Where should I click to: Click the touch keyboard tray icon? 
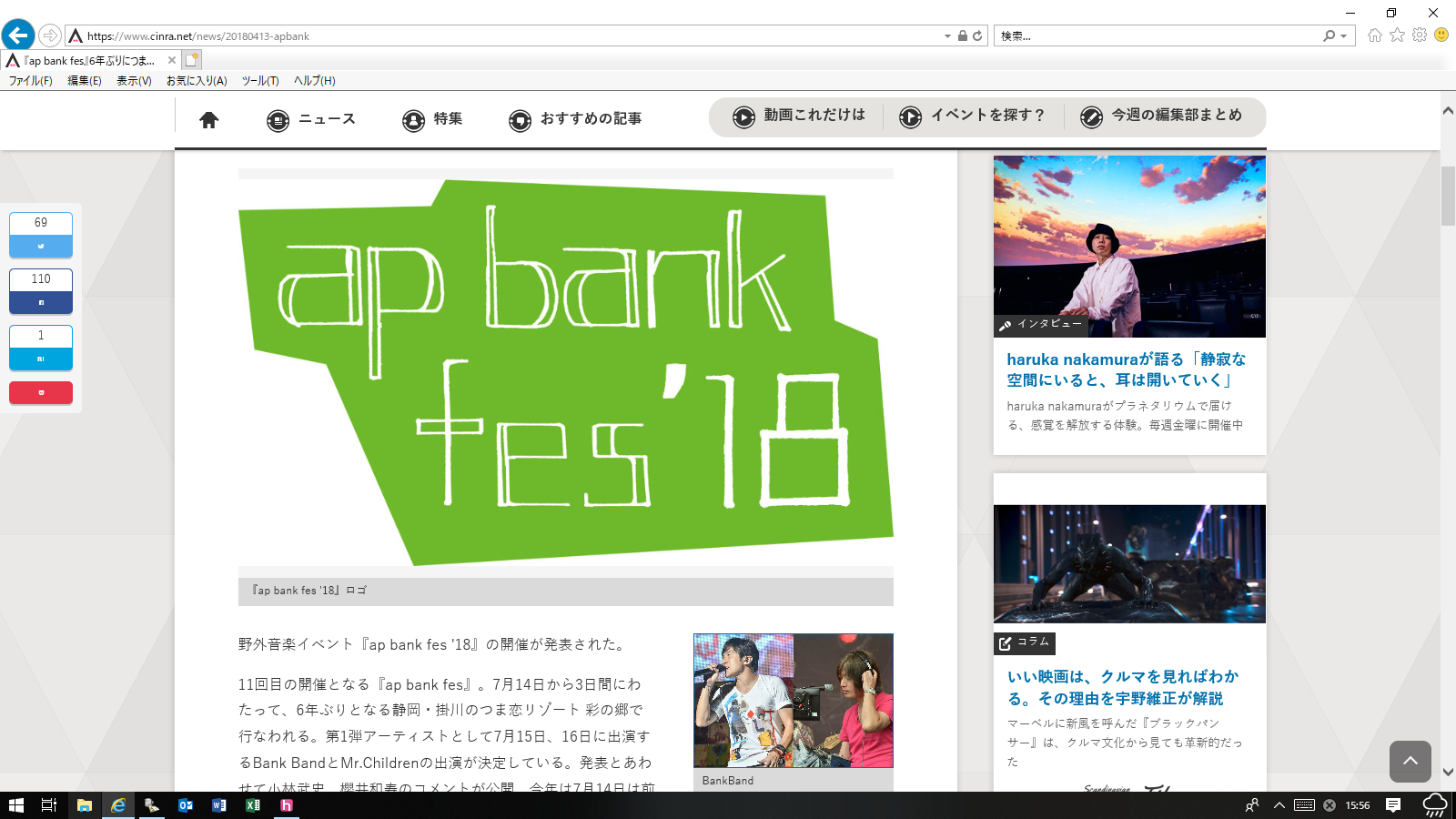point(1304,805)
